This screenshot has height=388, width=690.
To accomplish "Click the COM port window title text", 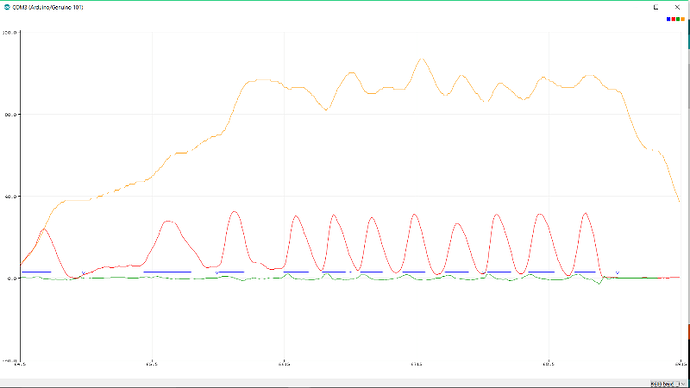I will tap(48, 7).
